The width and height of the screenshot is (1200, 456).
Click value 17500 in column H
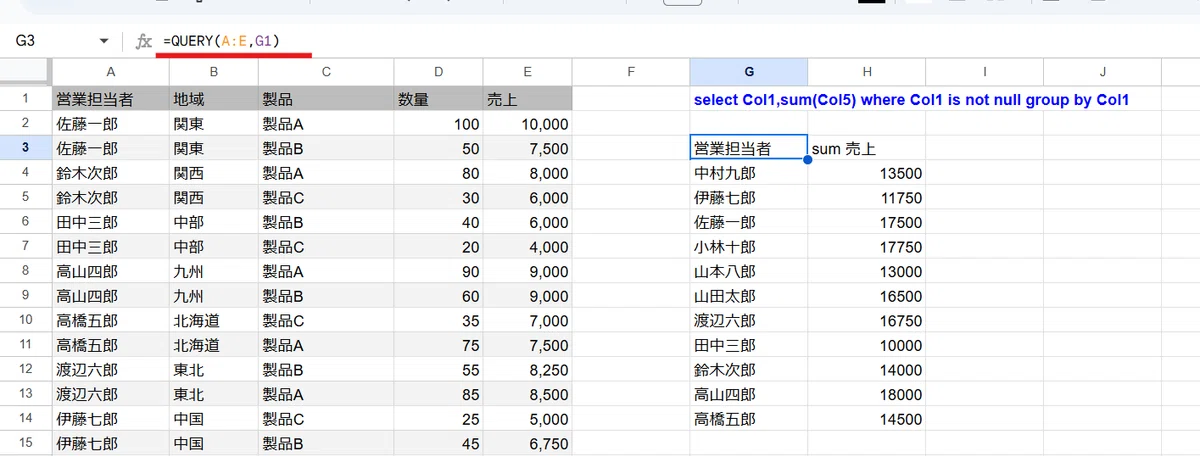pos(867,222)
